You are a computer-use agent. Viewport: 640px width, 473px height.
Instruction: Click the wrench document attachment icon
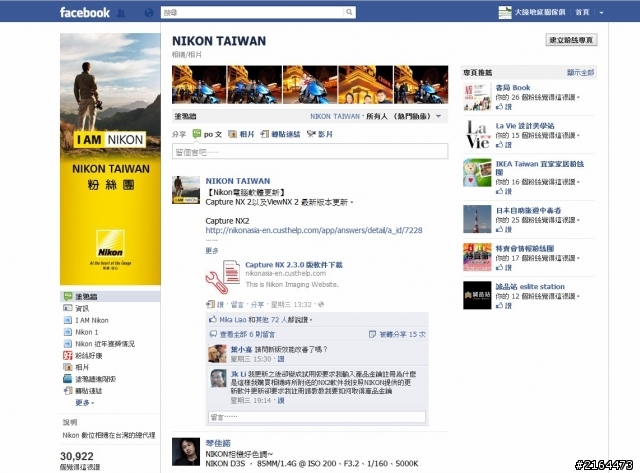(x=222, y=277)
